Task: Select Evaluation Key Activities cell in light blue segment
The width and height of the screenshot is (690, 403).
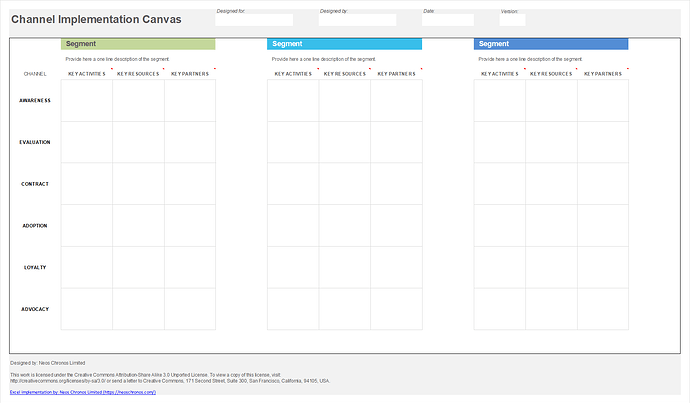Action: [x=293, y=142]
